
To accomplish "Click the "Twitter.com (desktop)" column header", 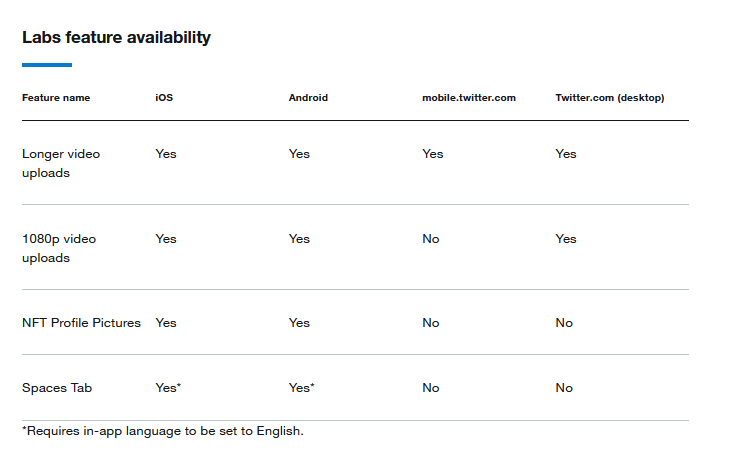I will (610, 98).
